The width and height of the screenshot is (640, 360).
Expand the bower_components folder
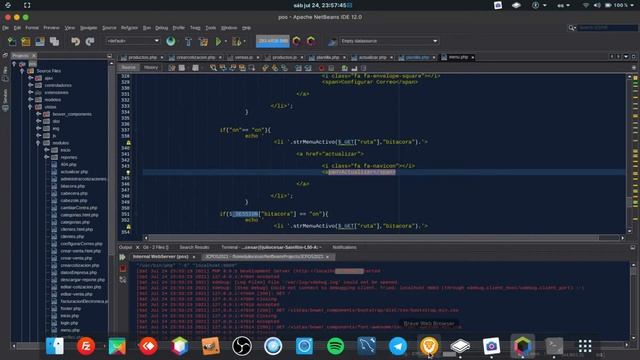[x=39, y=114]
